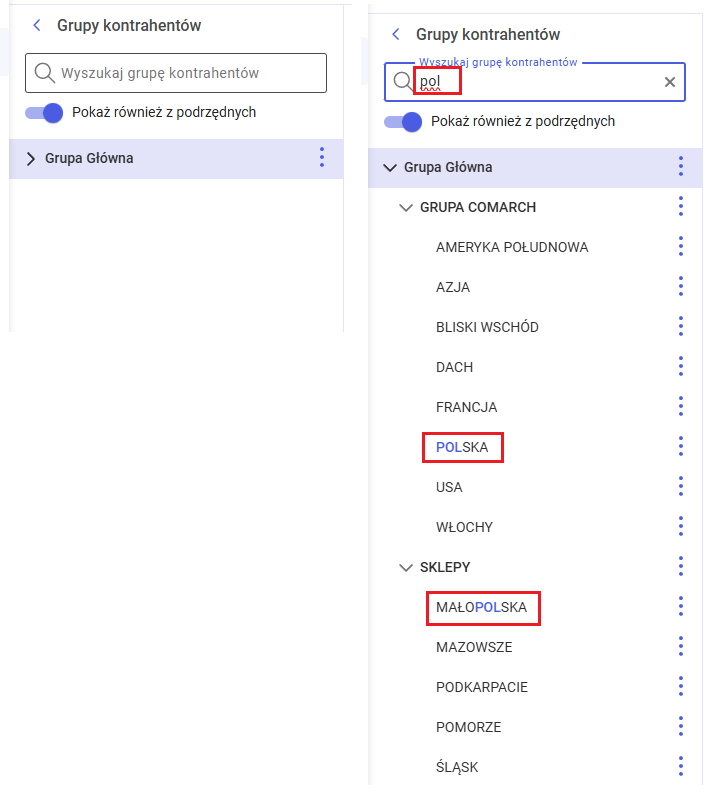
Task: Collapse the GRUPA COMARCH branch
Action: [x=405, y=207]
